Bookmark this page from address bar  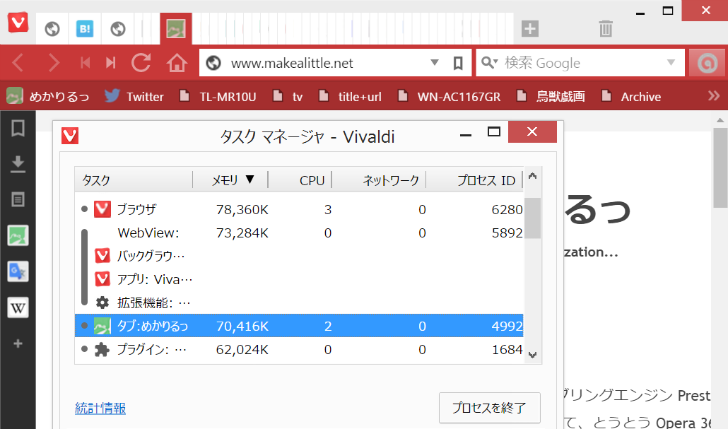458,63
